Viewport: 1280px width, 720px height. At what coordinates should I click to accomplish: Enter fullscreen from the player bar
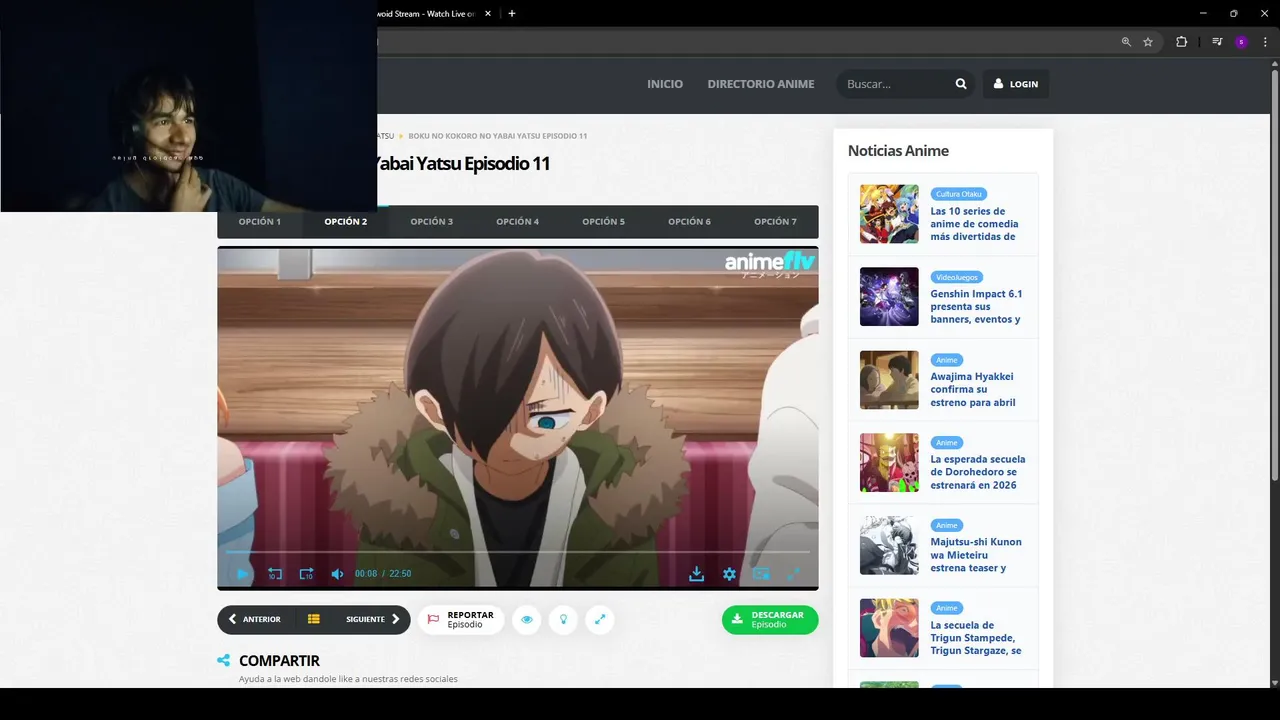tap(793, 574)
